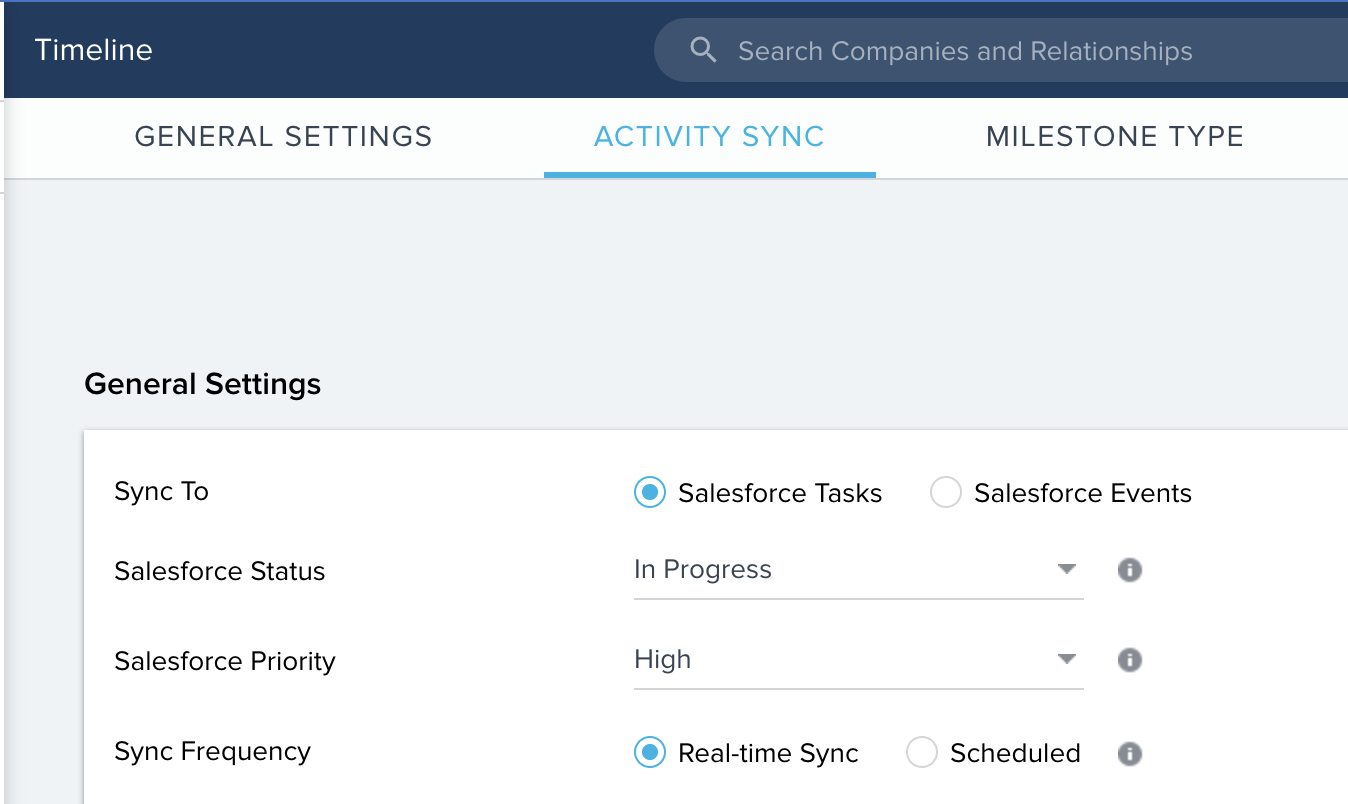The height and width of the screenshot is (804, 1348).
Task: Click the Salesforce Status label
Action: [x=220, y=571]
